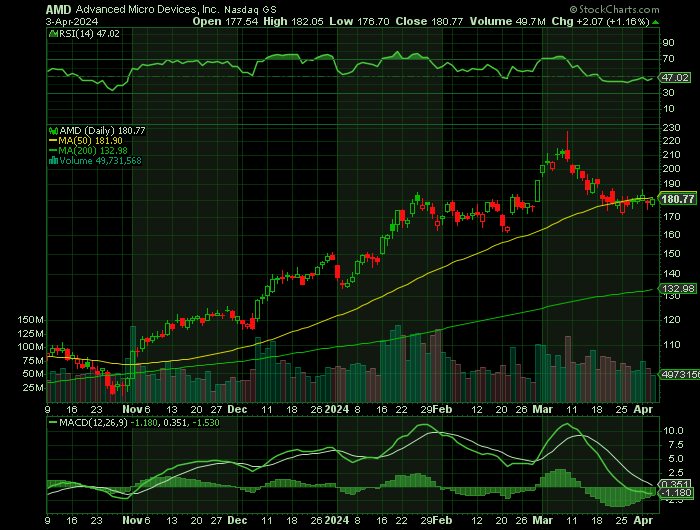The image size is (700, 530).
Task: Click the 4973156 volume tag at right edge
Action: click(x=680, y=375)
